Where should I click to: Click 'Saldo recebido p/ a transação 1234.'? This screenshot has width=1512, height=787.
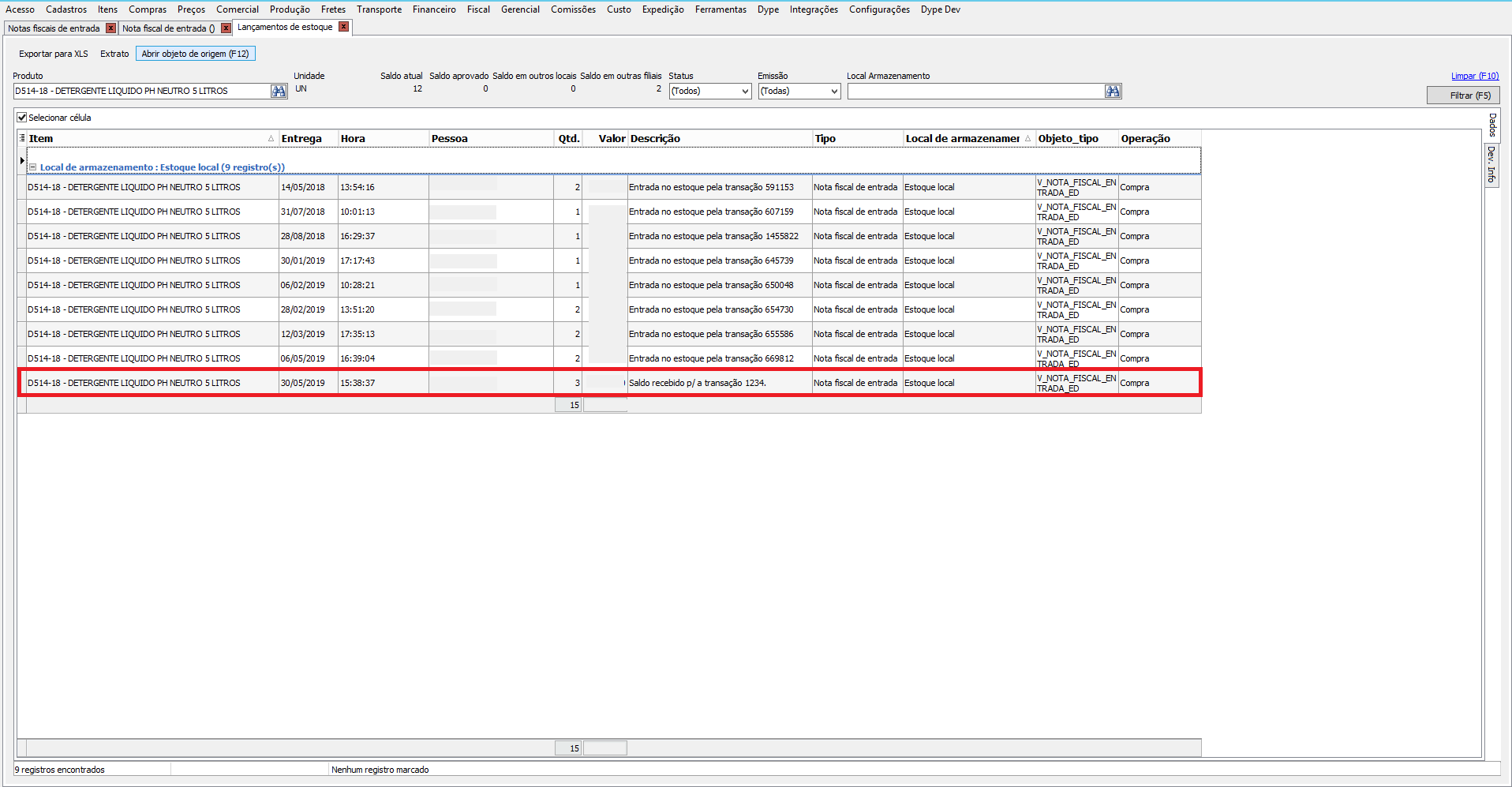coord(698,384)
